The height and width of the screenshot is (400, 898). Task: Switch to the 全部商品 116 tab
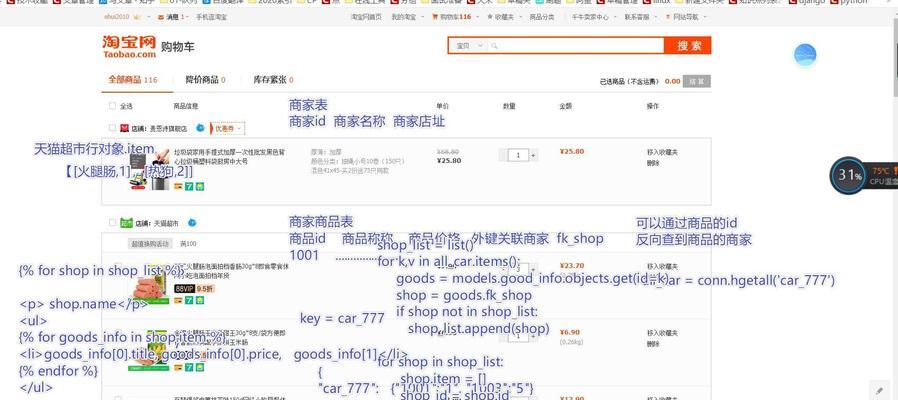pyautogui.click(x=133, y=80)
